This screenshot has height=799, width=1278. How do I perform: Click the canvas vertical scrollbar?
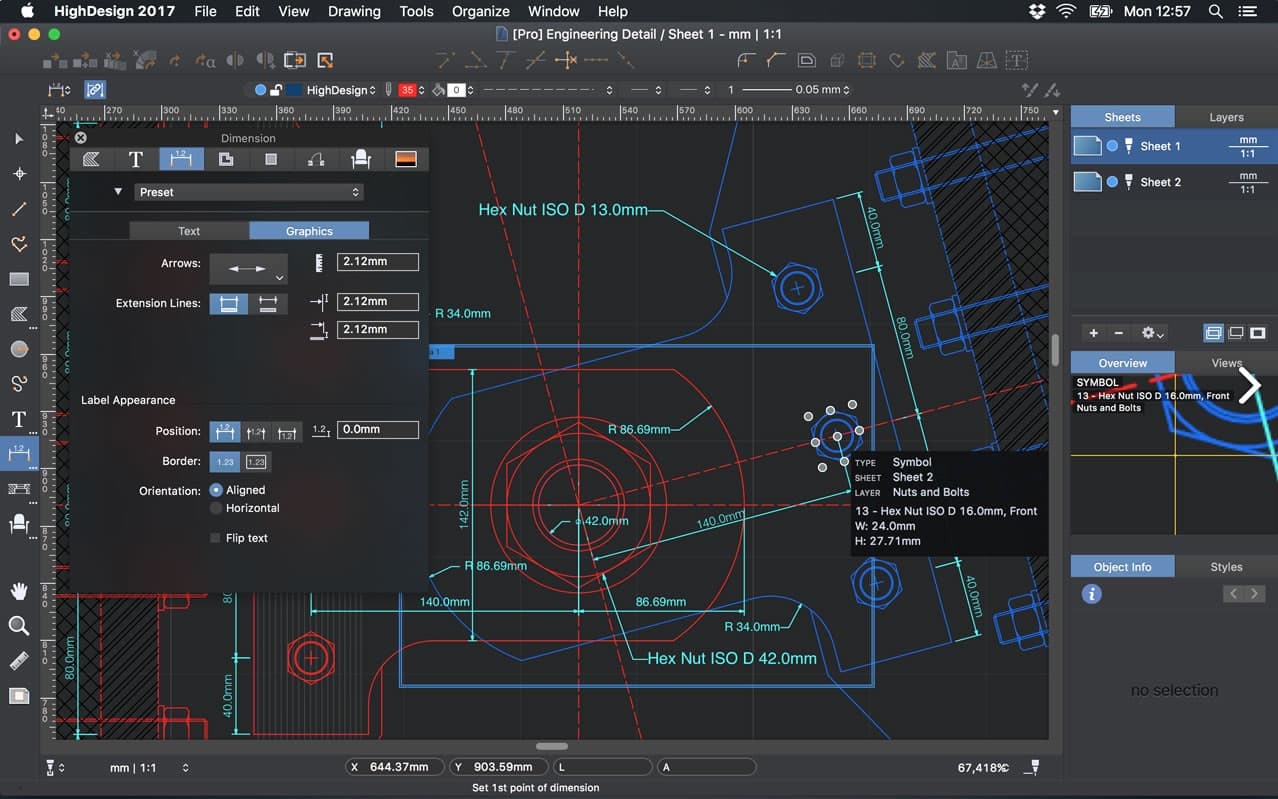click(x=1055, y=350)
